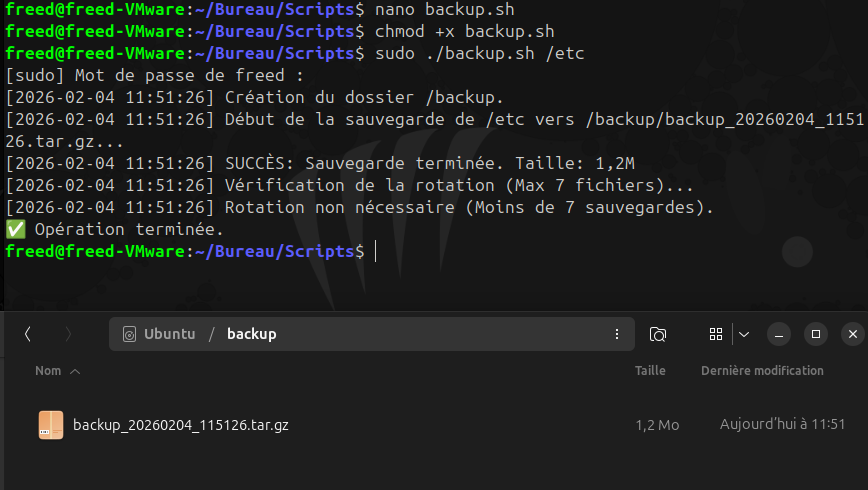Sort by the Nom column header
Screen dimensions: 868x490
tap(48, 371)
